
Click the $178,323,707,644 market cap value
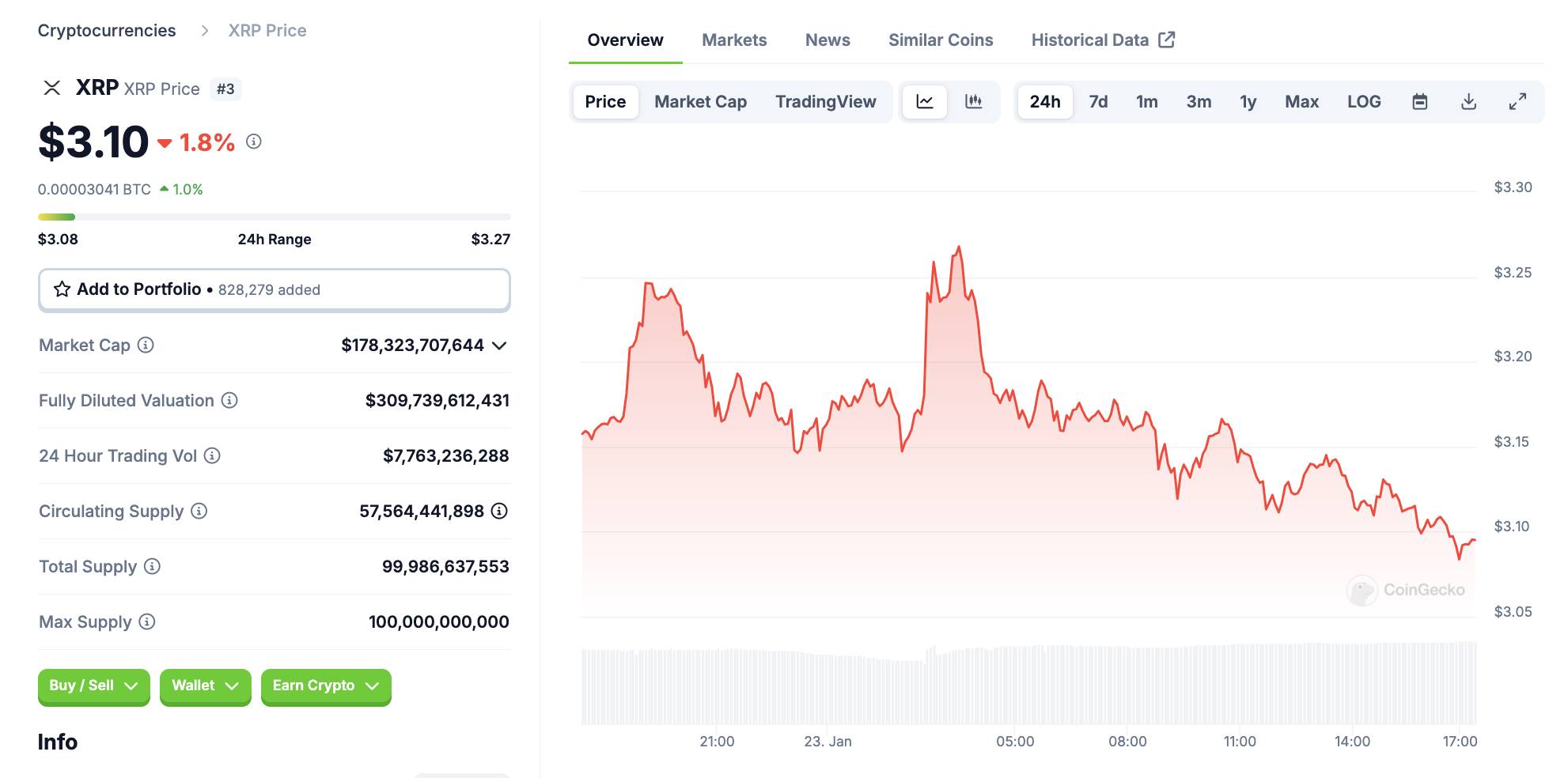(412, 345)
